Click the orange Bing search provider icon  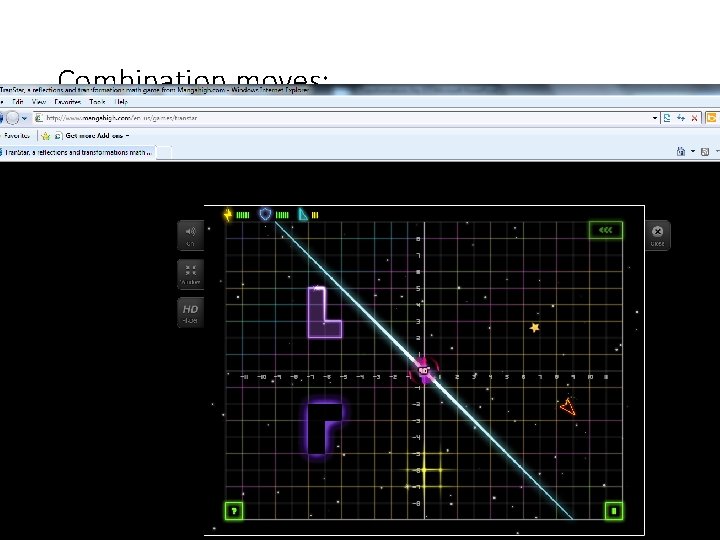tap(712, 118)
